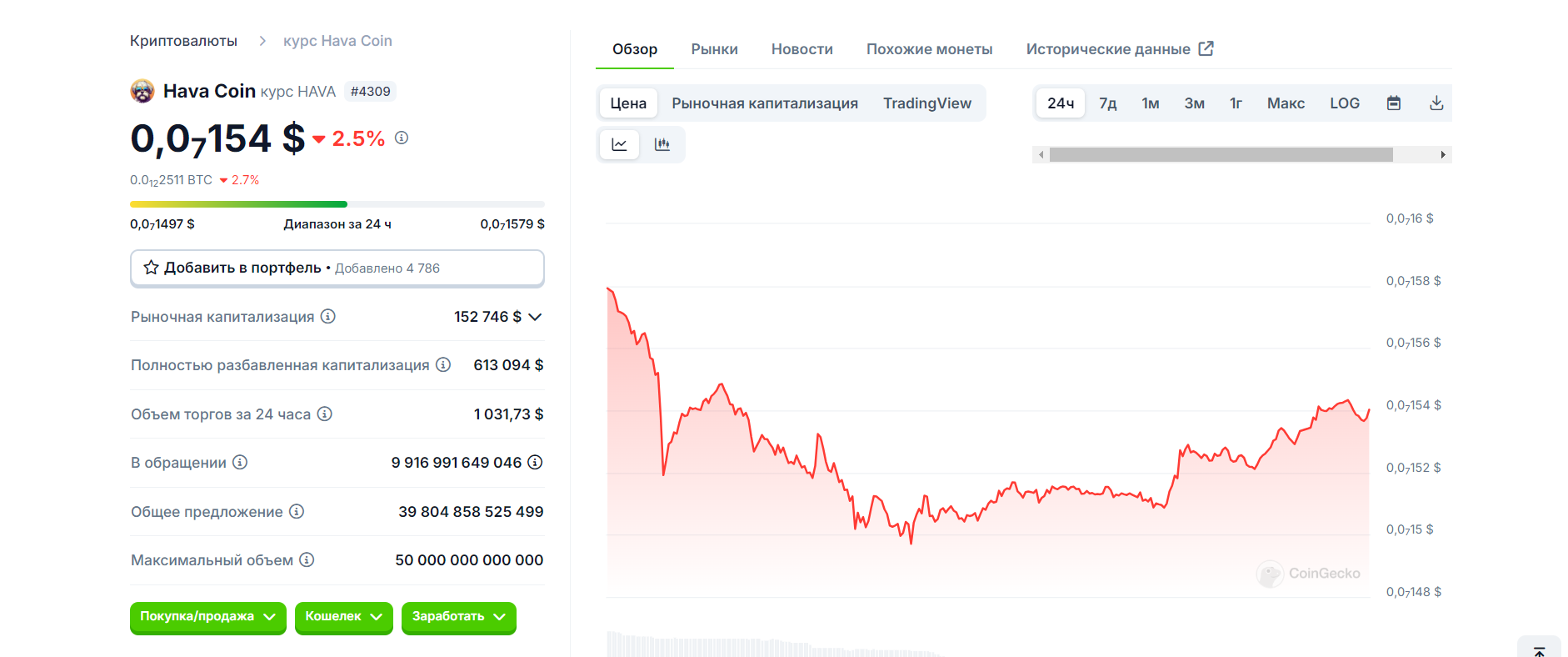This screenshot has height=657, width=1568.
Task: Toggle the LOG scale option
Action: [1344, 103]
